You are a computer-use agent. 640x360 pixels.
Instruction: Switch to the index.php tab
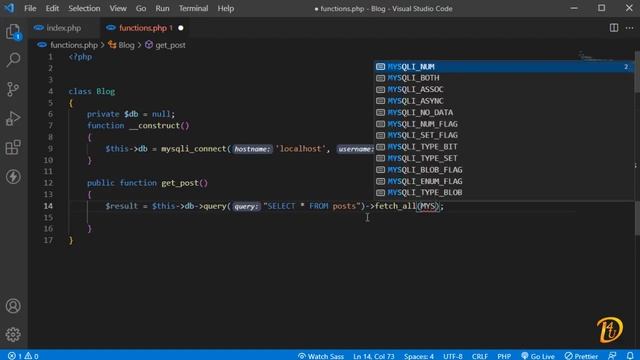63,28
